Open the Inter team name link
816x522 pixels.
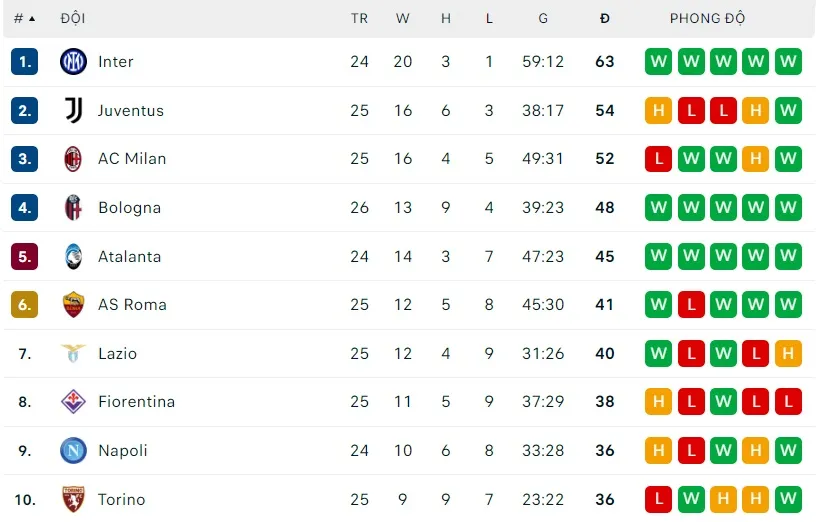tap(115, 62)
